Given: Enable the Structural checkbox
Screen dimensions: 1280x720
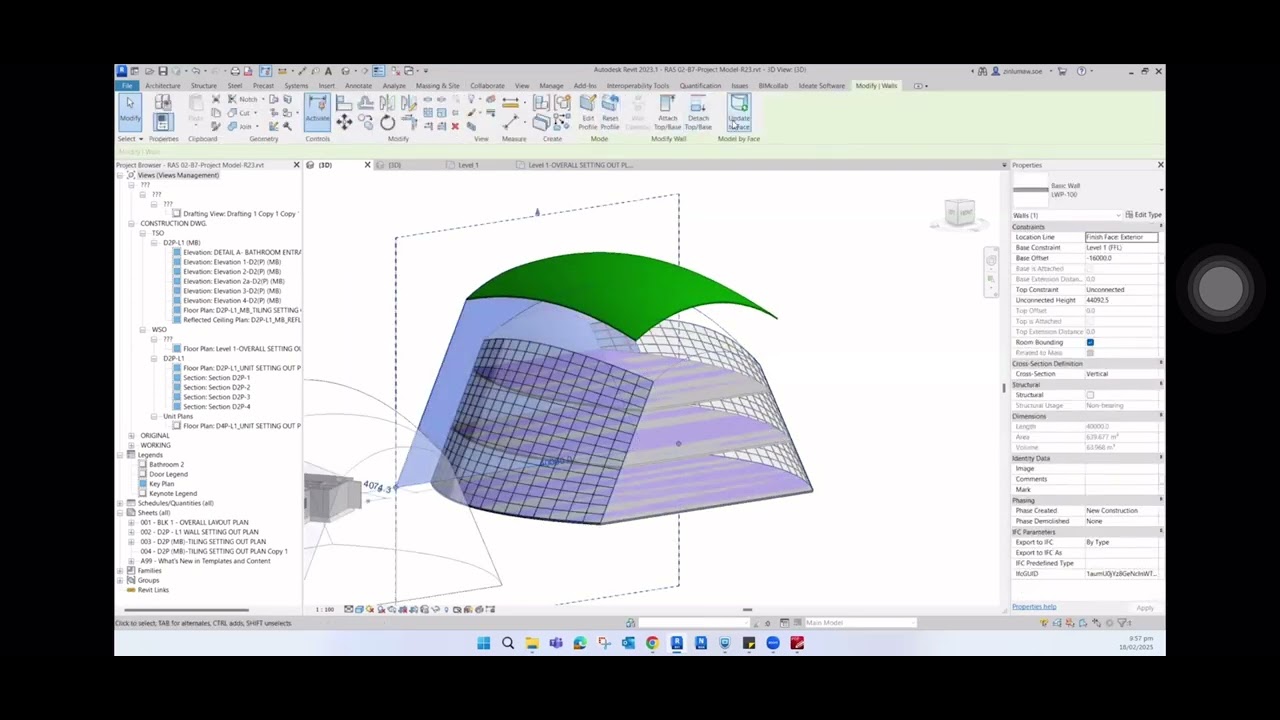Looking at the screenshot, I should tap(1090, 395).
